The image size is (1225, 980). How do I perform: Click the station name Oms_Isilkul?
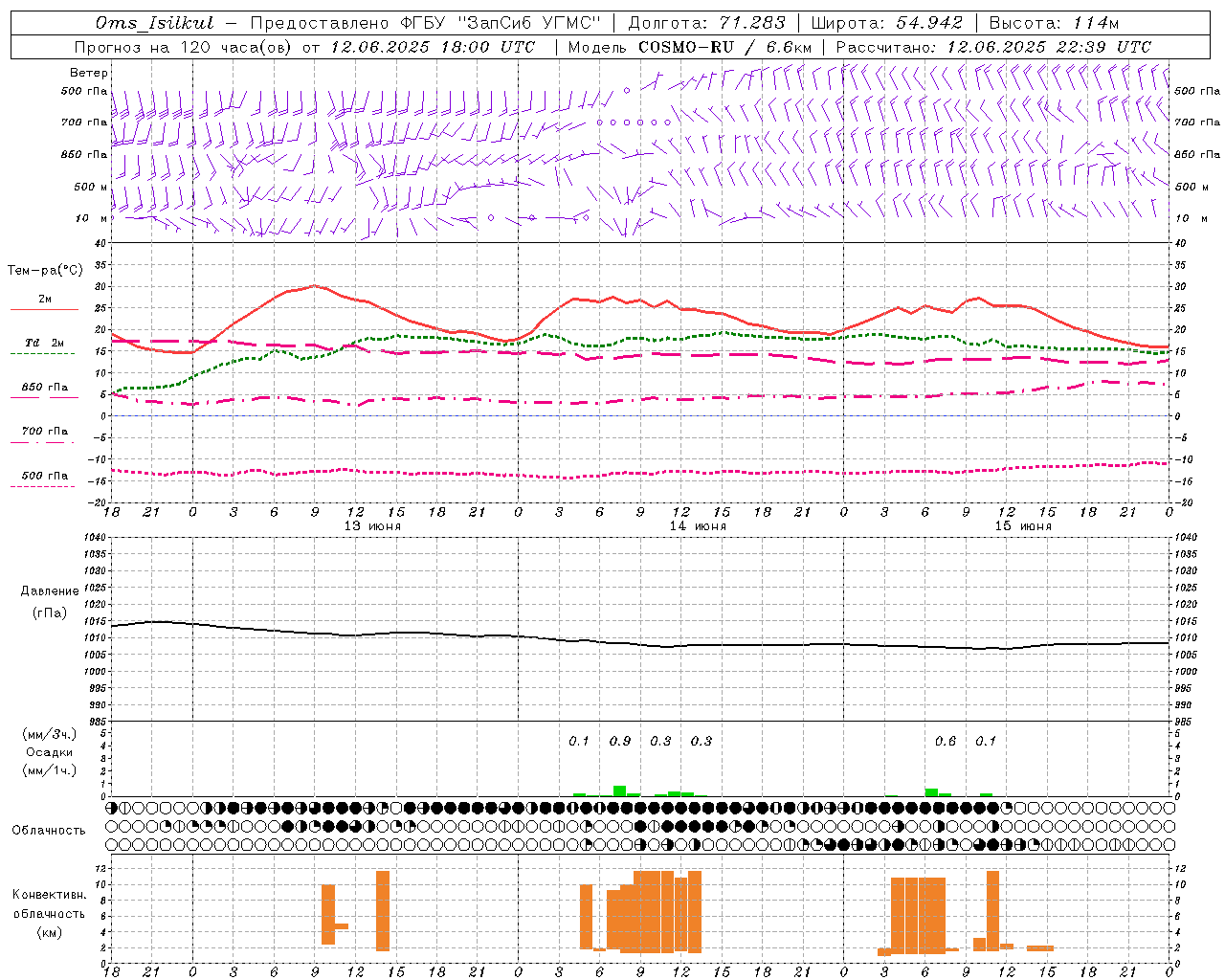click(x=154, y=23)
